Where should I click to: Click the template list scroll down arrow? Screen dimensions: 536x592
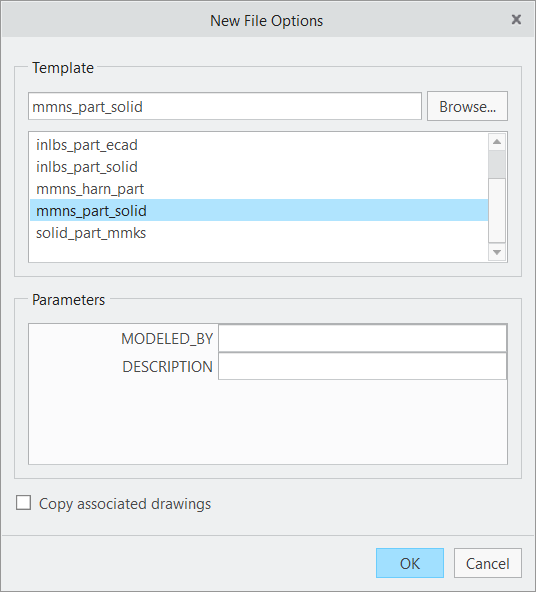pos(497,252)
